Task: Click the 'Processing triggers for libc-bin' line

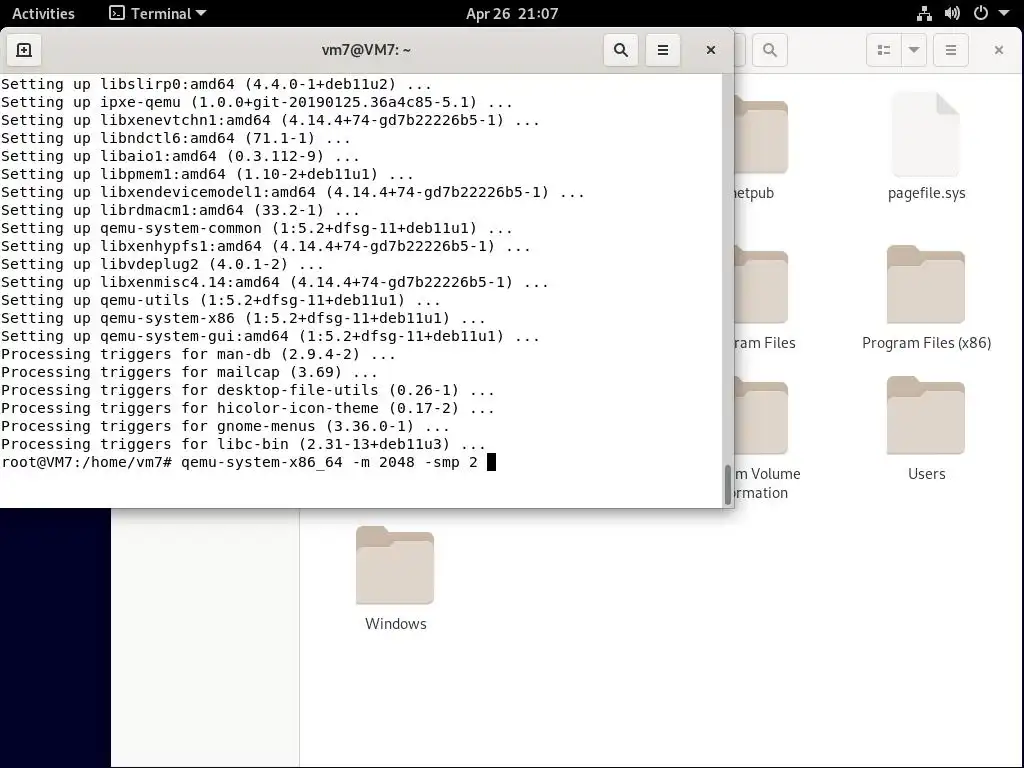Action: tap(244, 444)
